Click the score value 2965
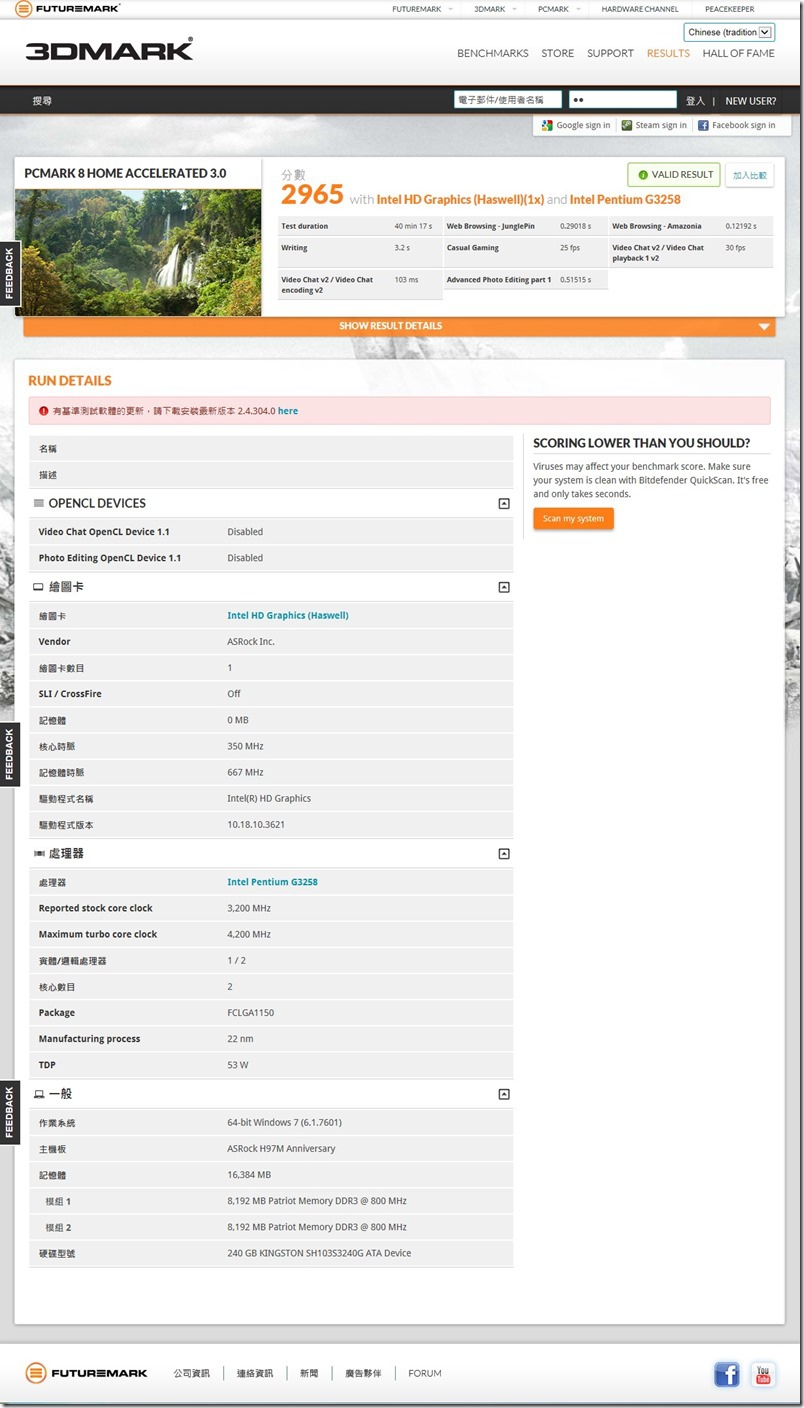This screenshot has height=1408, width=804. click(312, 194)
